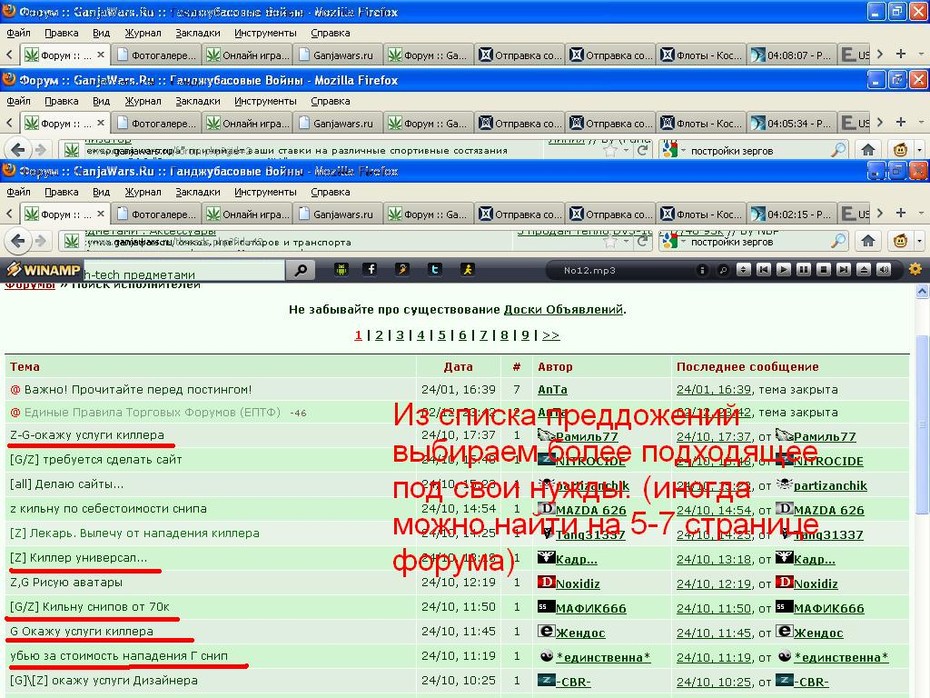Click the monkey add-on icon in front window
Screen dimensions: 930x698
[900, 241]
